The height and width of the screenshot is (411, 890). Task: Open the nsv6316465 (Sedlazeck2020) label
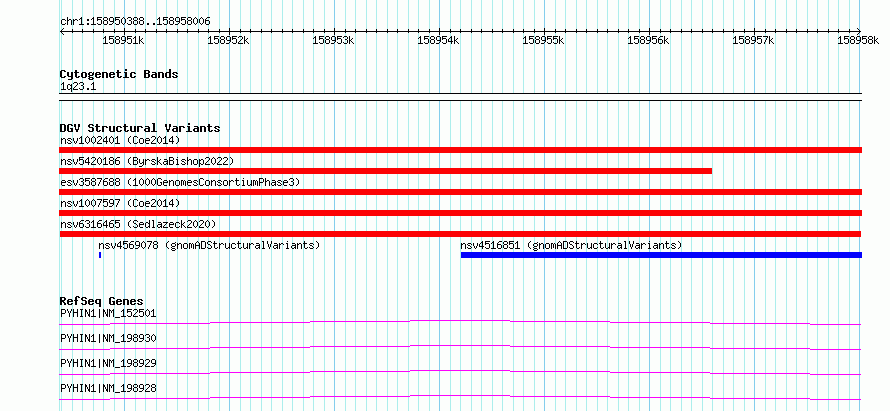(x=138, y=224)
